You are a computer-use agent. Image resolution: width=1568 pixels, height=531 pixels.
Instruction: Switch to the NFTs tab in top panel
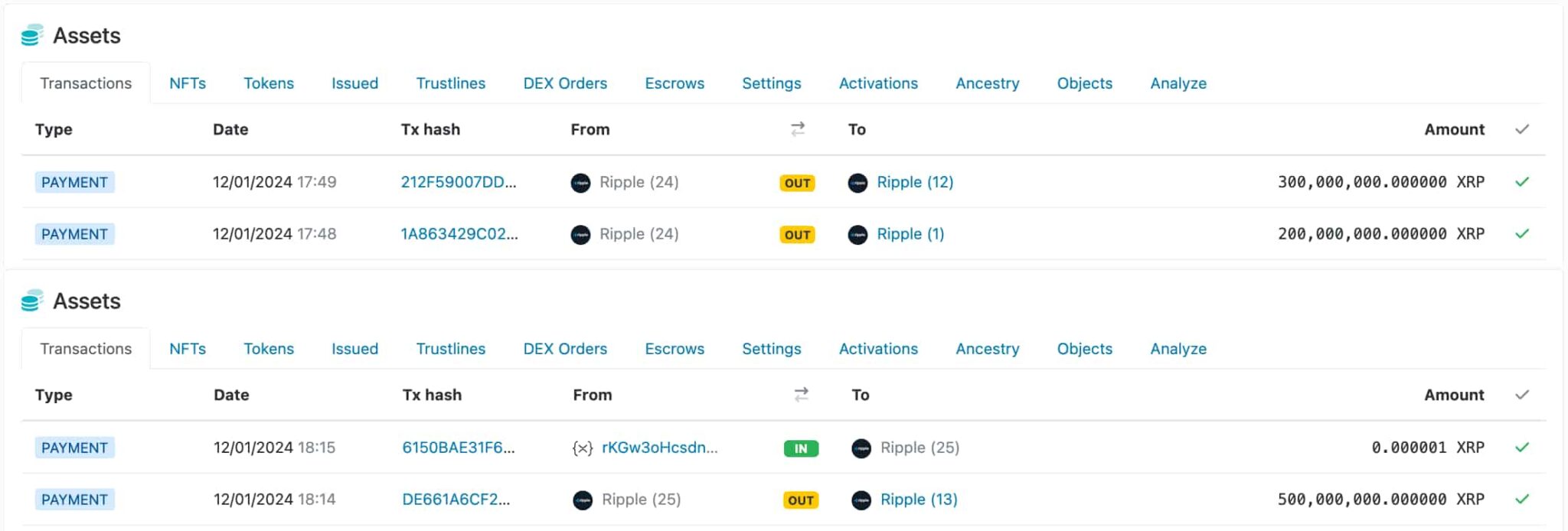click(188, 83)
